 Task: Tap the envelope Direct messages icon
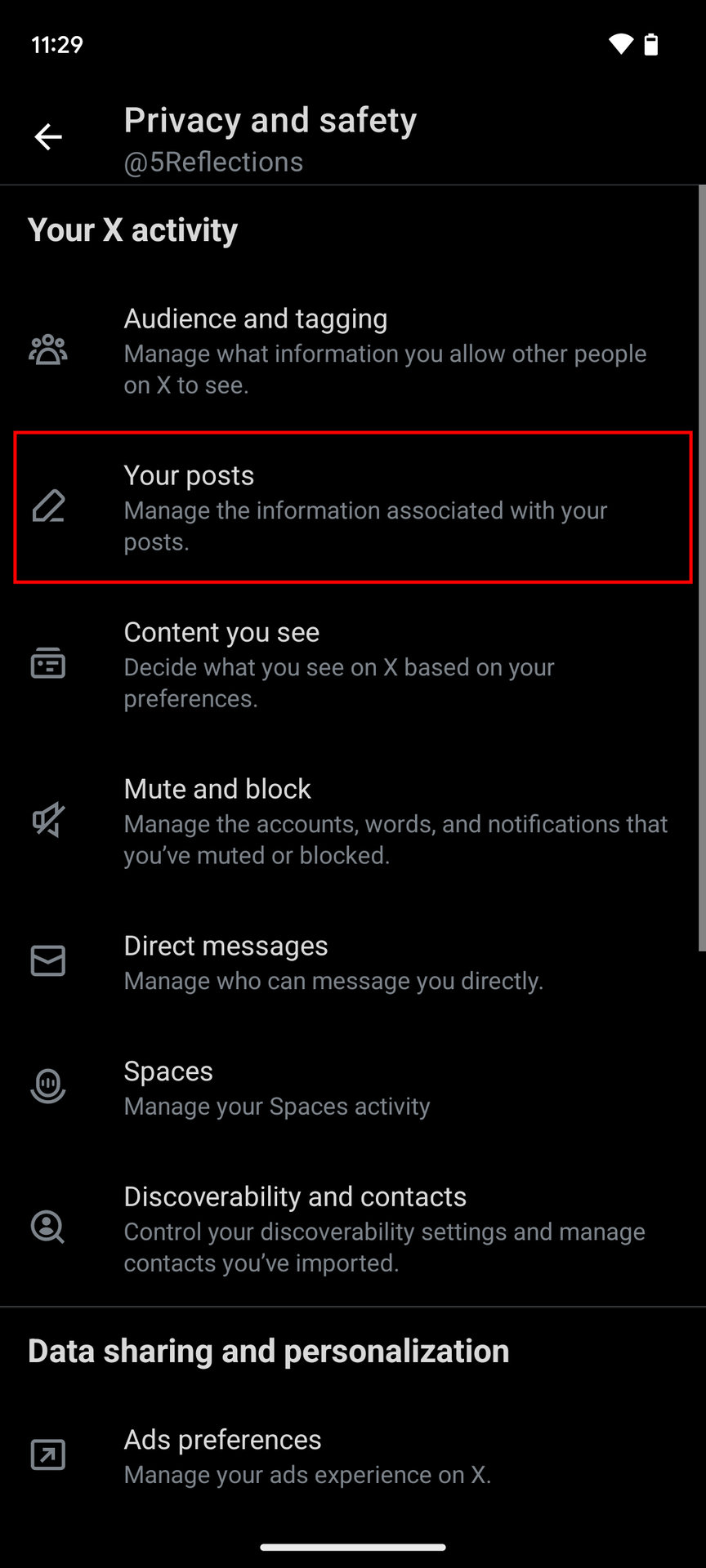tap(48, 961)
